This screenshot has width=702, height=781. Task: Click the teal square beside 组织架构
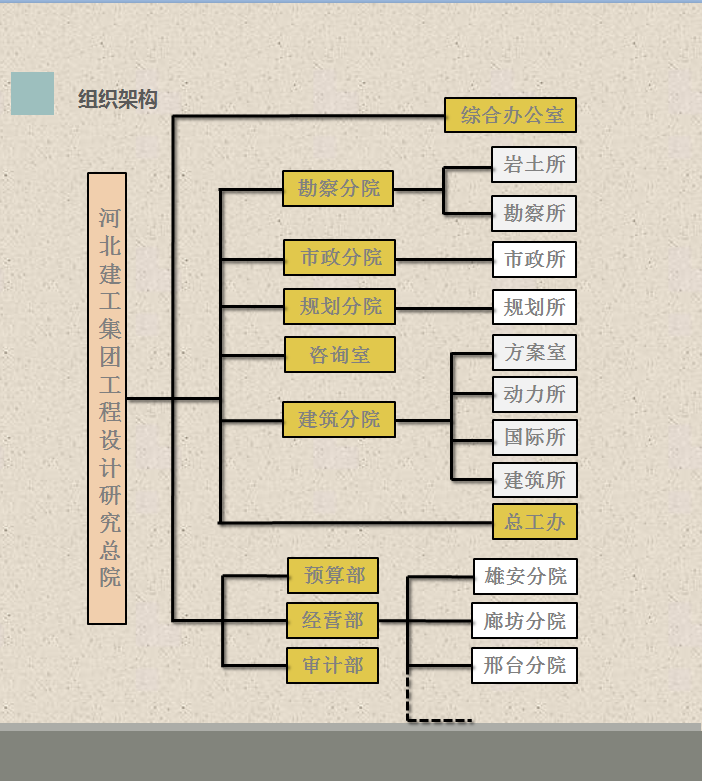(32, 93)
